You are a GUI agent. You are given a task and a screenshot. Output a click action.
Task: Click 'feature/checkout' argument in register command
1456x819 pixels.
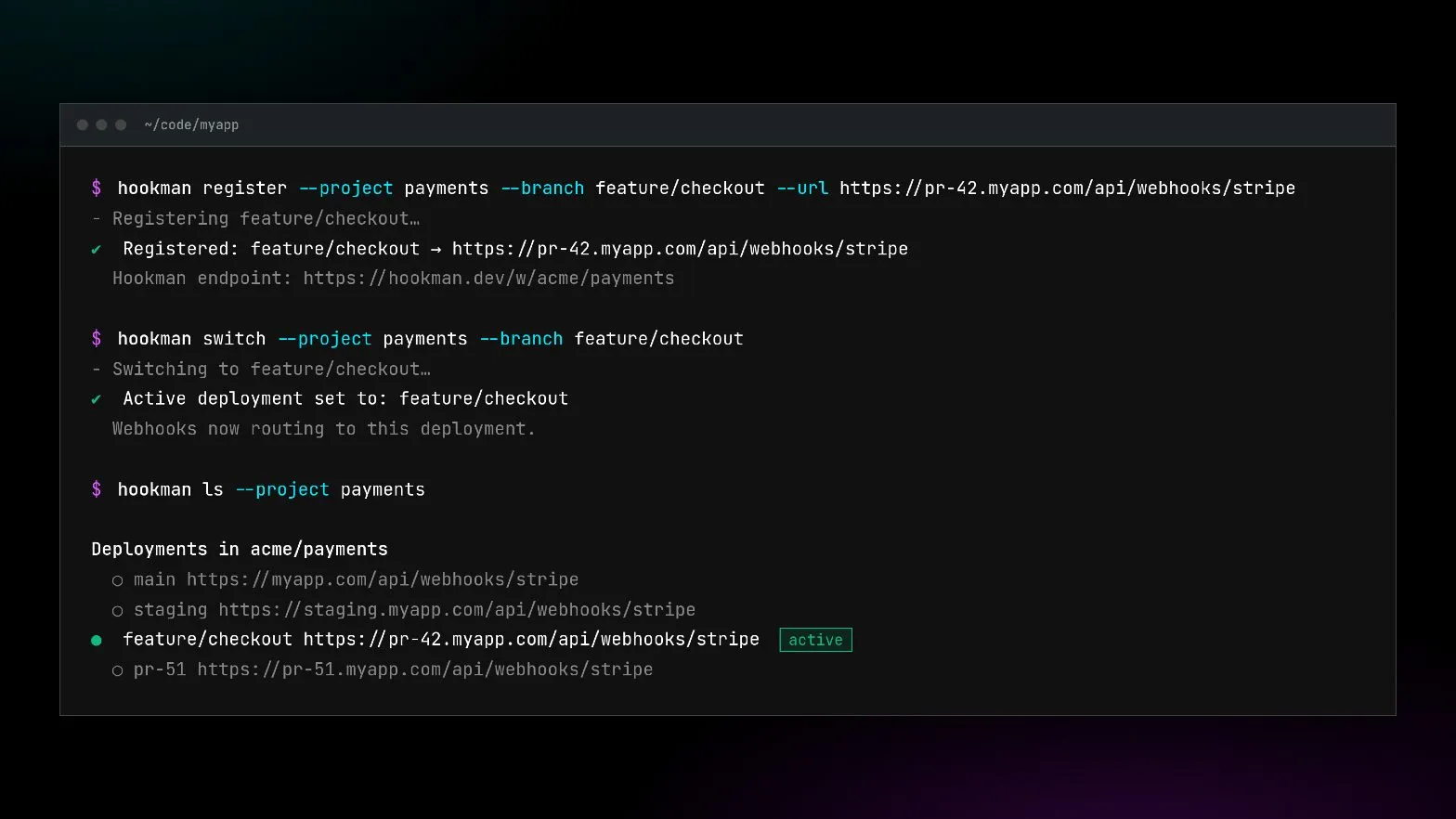[x=680, y=188]
